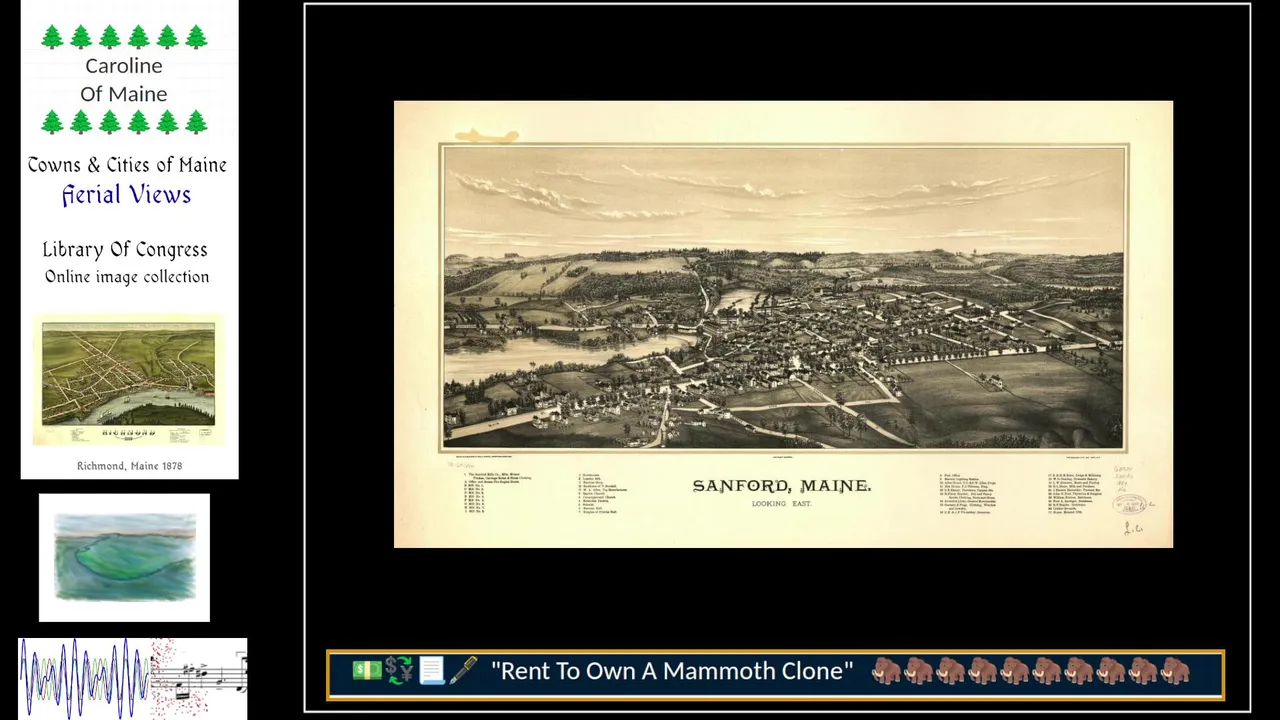Click the blue 'Aerial Views' text
The height and width of the screenshot is (720, 1280).
click(126, 195)
